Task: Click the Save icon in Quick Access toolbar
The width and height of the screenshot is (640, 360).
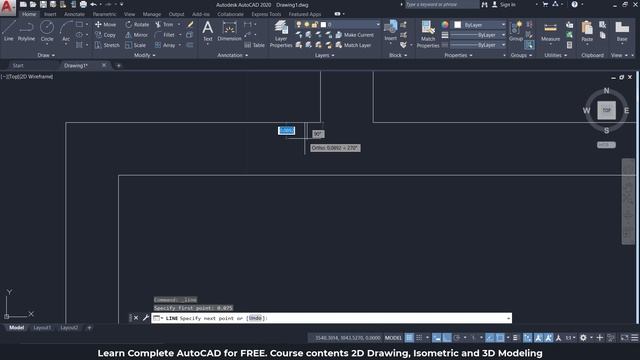Action: click(43, 4)
